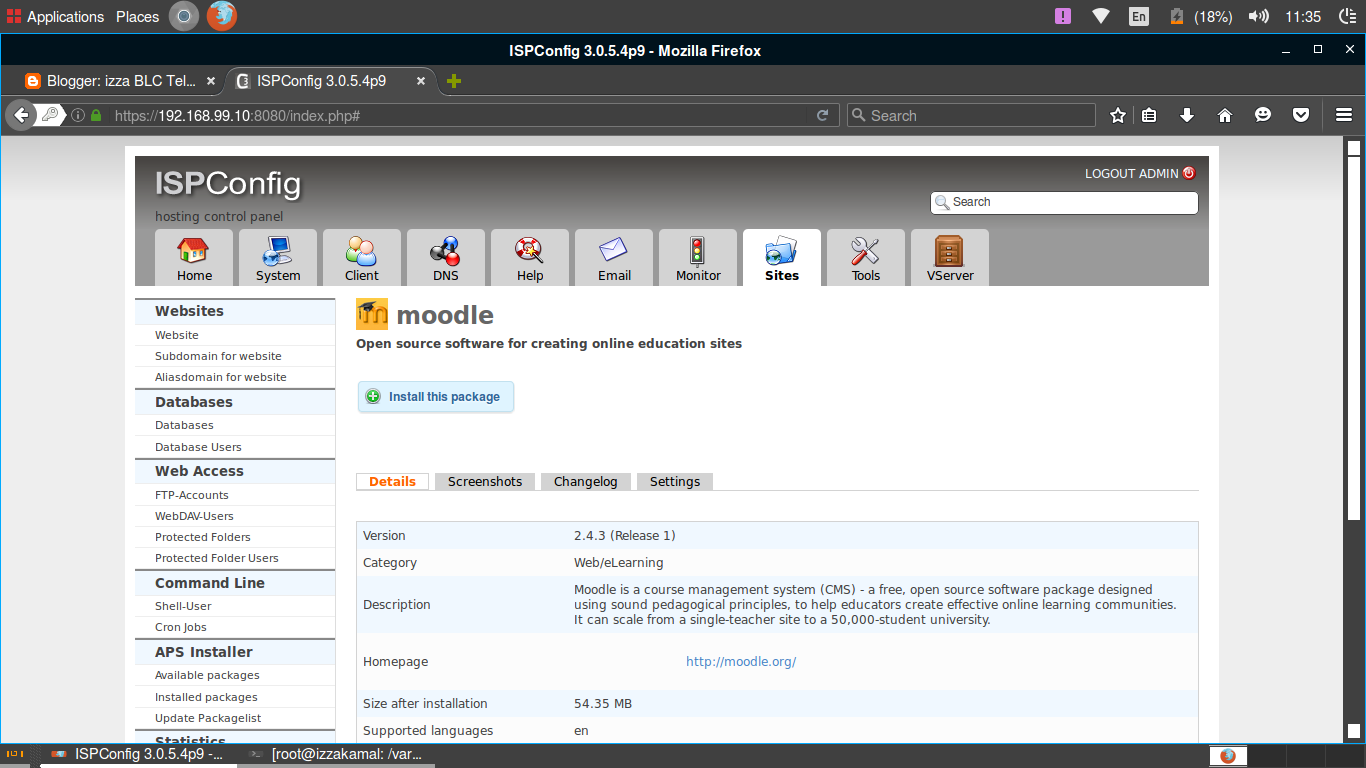Open the Help section
The width and height of the screenshot is (1366, 768).
(529, 257)
